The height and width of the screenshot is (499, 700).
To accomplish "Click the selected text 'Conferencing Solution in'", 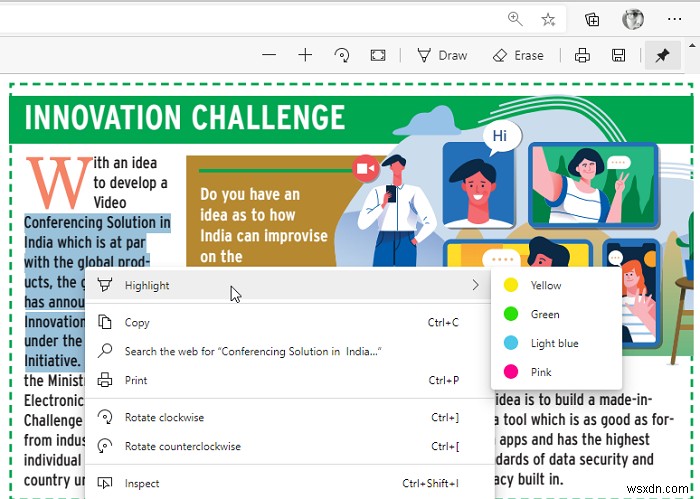I will (x=97, y=222).
